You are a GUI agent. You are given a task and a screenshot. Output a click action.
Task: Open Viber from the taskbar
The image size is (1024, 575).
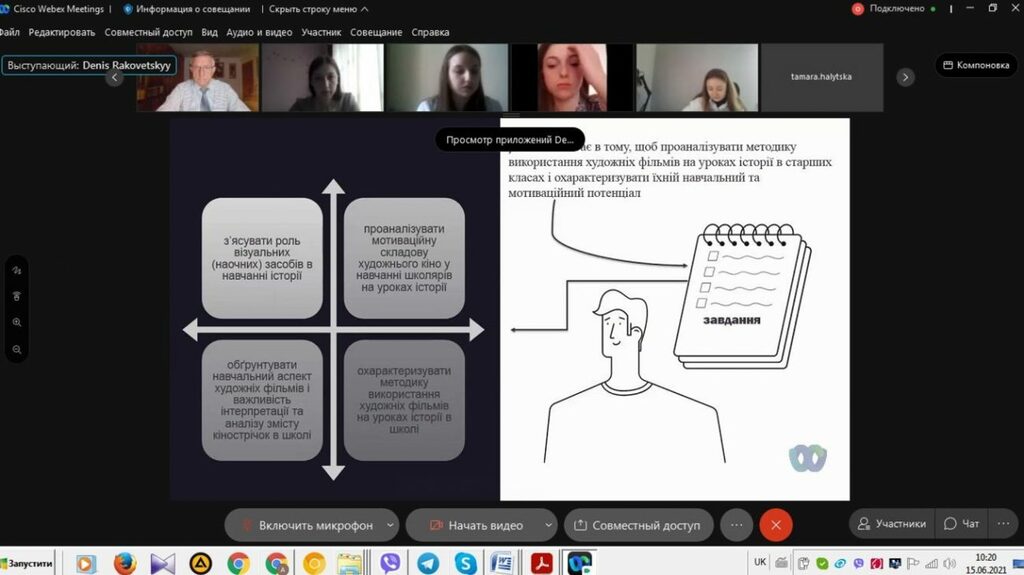[x=390, y=563]
